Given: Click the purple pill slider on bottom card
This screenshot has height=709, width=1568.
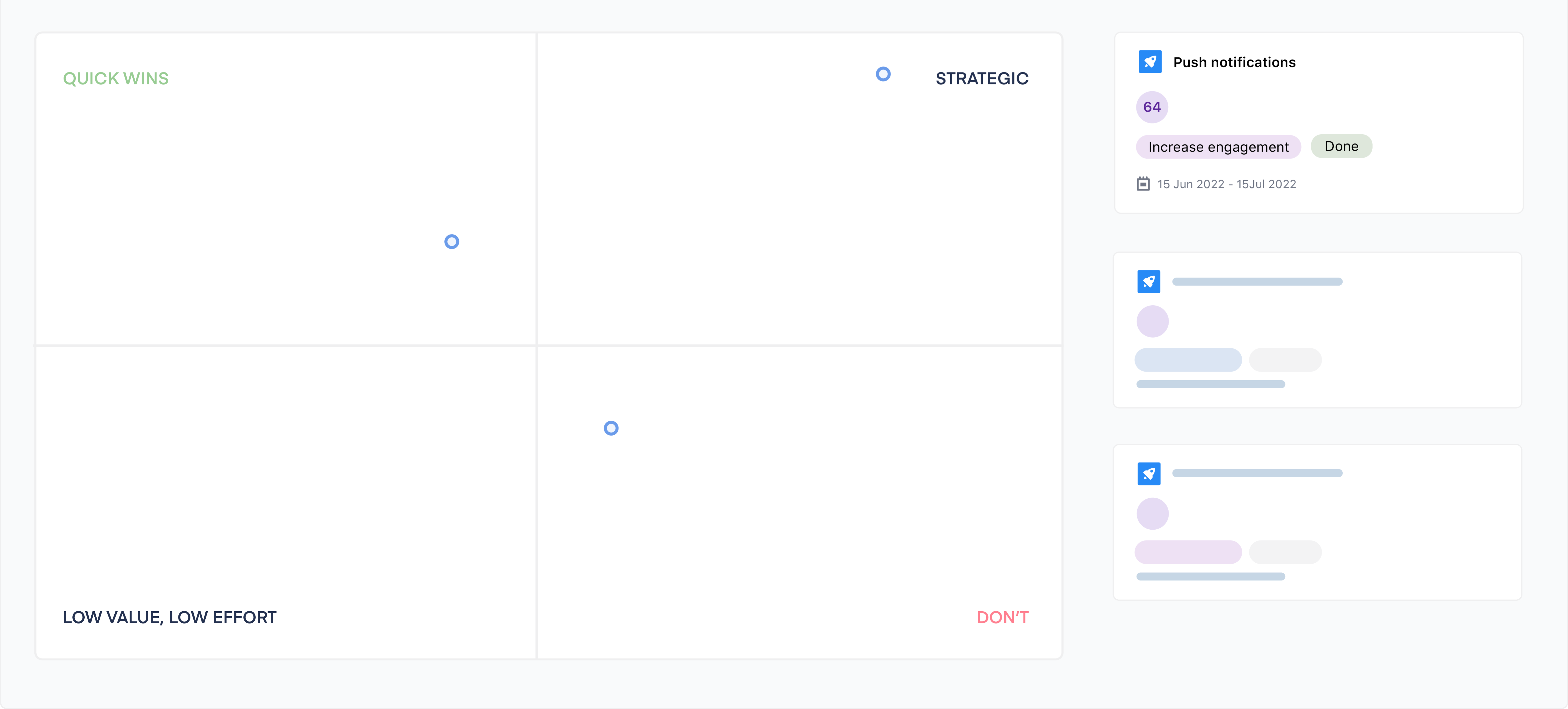Looking at the screenshot, I should click(x=1188, y=552).
